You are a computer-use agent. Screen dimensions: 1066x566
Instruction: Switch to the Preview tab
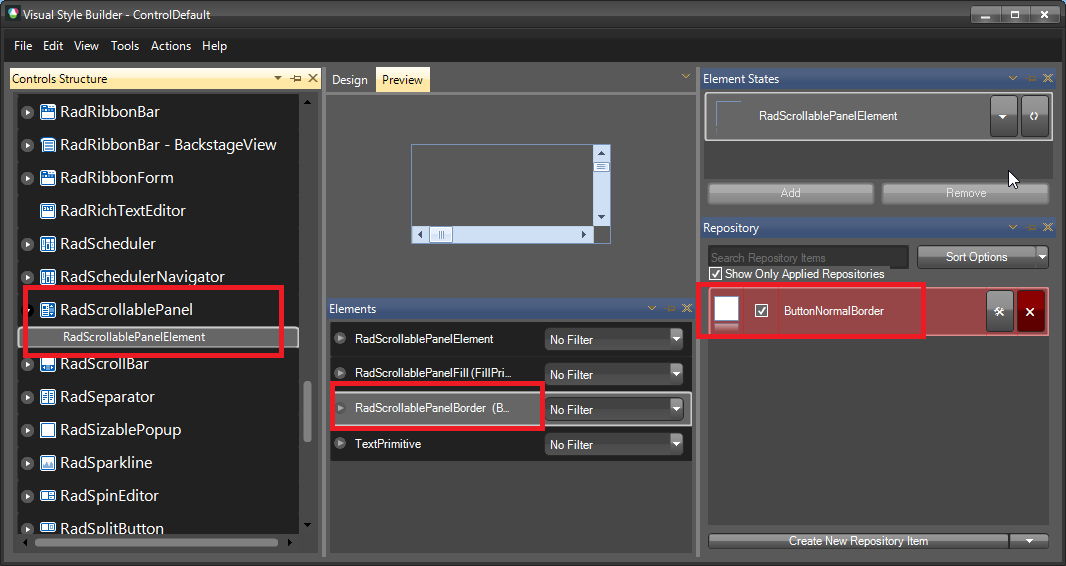pos(402,79)
